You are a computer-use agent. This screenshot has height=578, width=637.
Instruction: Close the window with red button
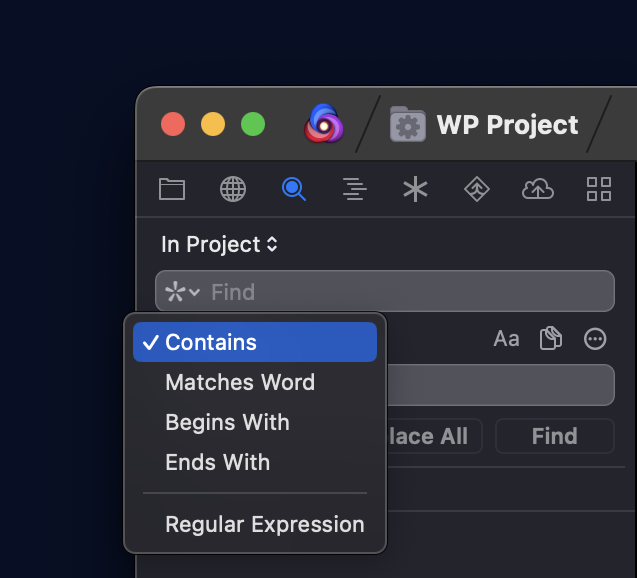pos(173,124)
